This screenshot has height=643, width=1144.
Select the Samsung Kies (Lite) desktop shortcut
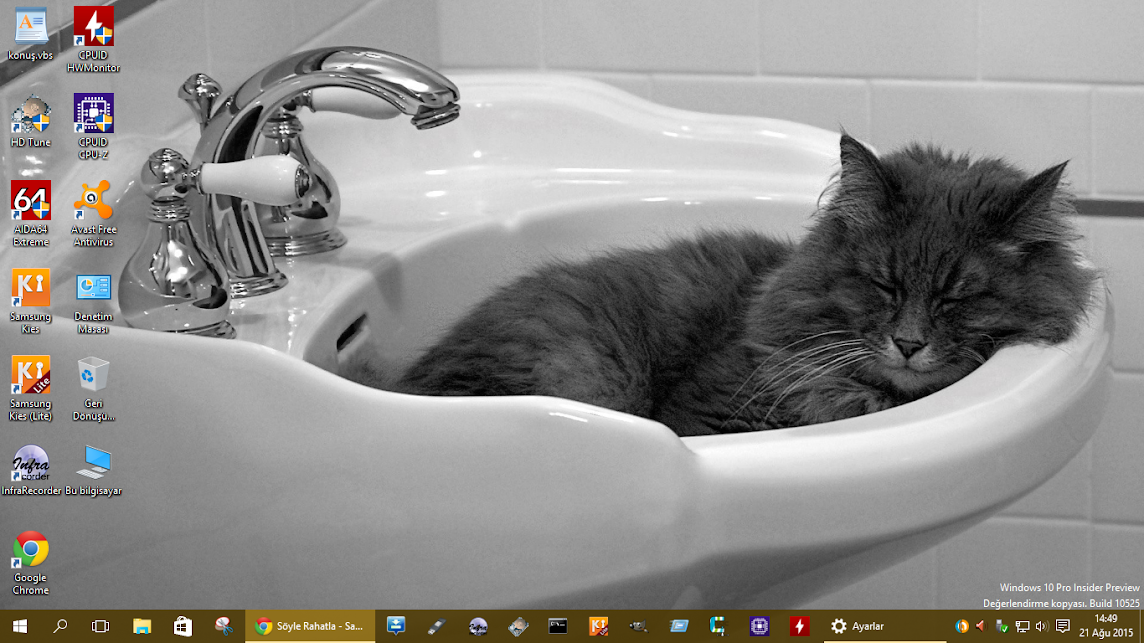coord(31,388)
